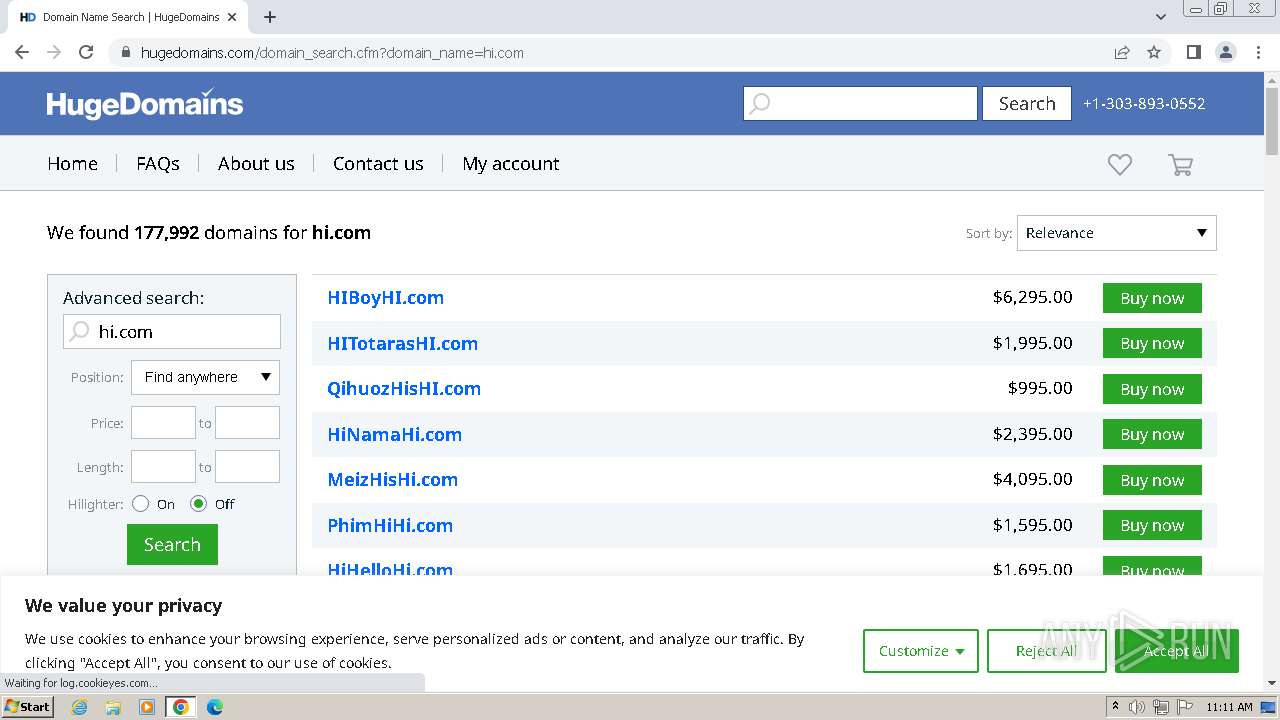The image size is (1280, 720).
Task: Reload the page with refresh icon
Action: click(86, 52)
